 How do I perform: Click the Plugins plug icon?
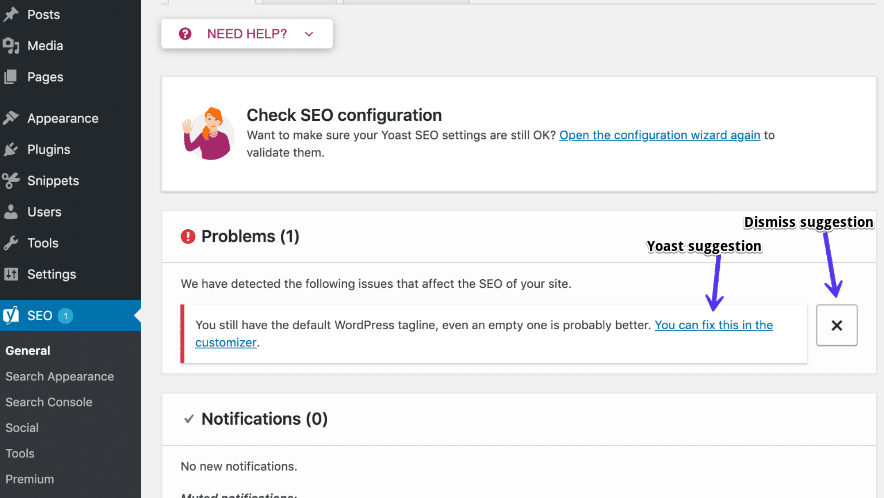click(11, 149)
